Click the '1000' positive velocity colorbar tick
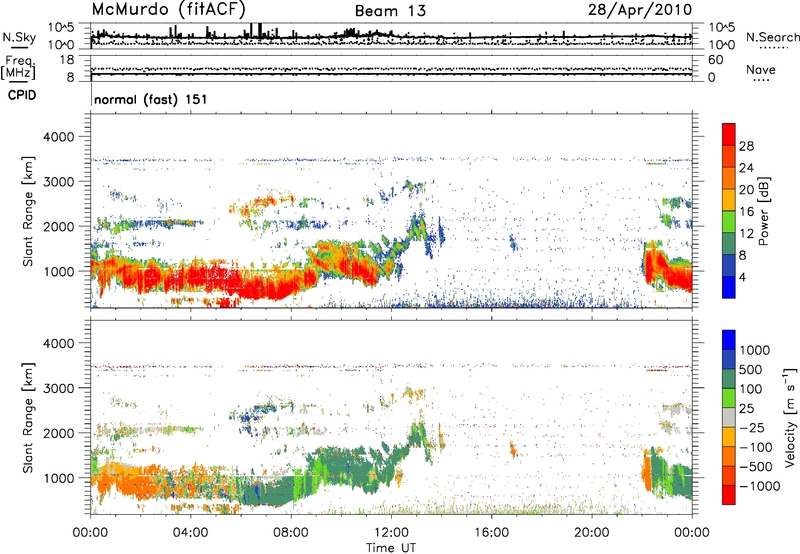 coord(755,350)
